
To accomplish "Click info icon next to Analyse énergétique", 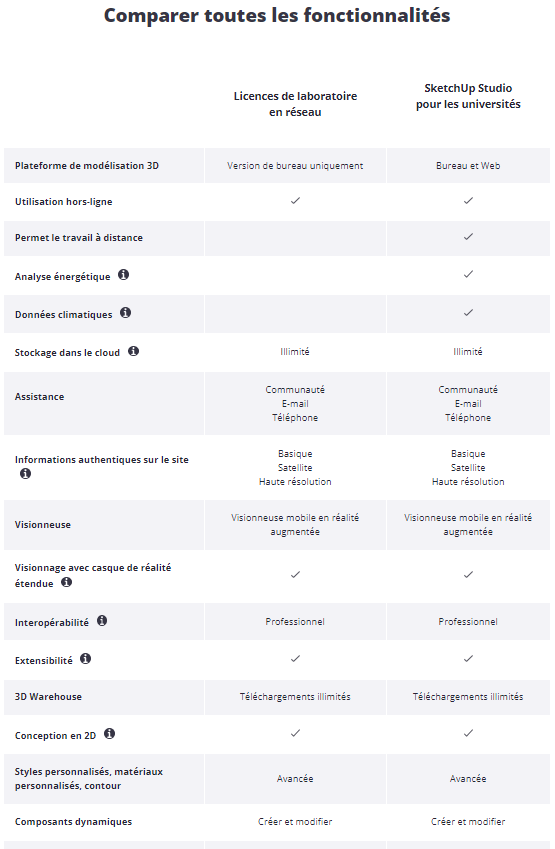I will [x=123, y=275].
